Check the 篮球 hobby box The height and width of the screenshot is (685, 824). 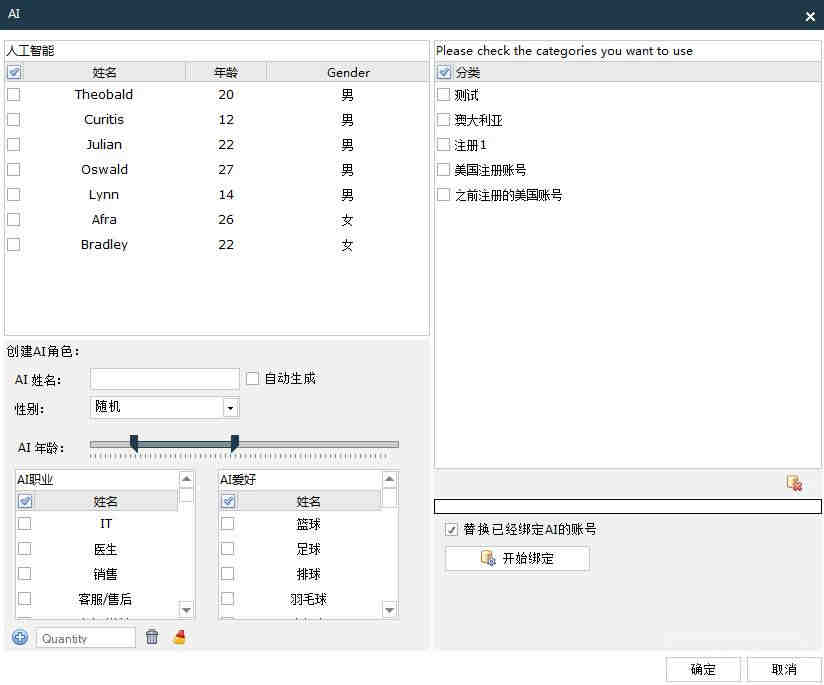228,524
